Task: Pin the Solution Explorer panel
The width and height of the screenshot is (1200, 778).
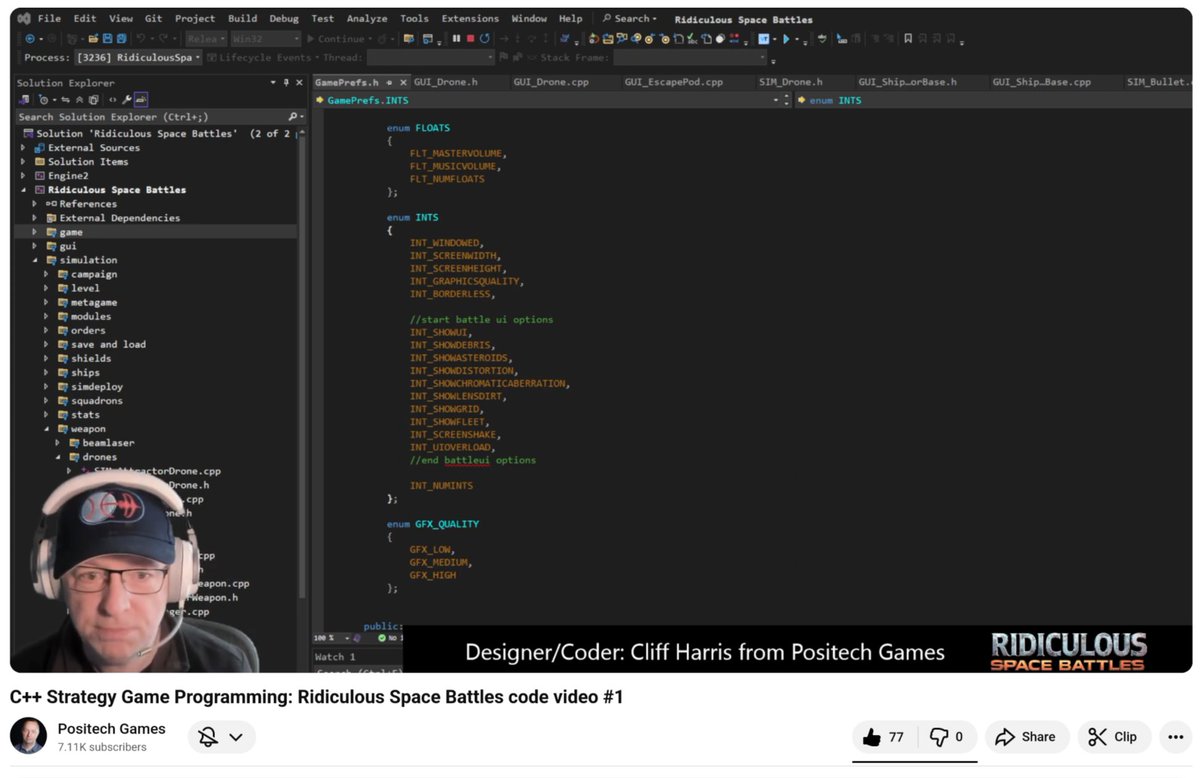Action: tap(286, 83)
